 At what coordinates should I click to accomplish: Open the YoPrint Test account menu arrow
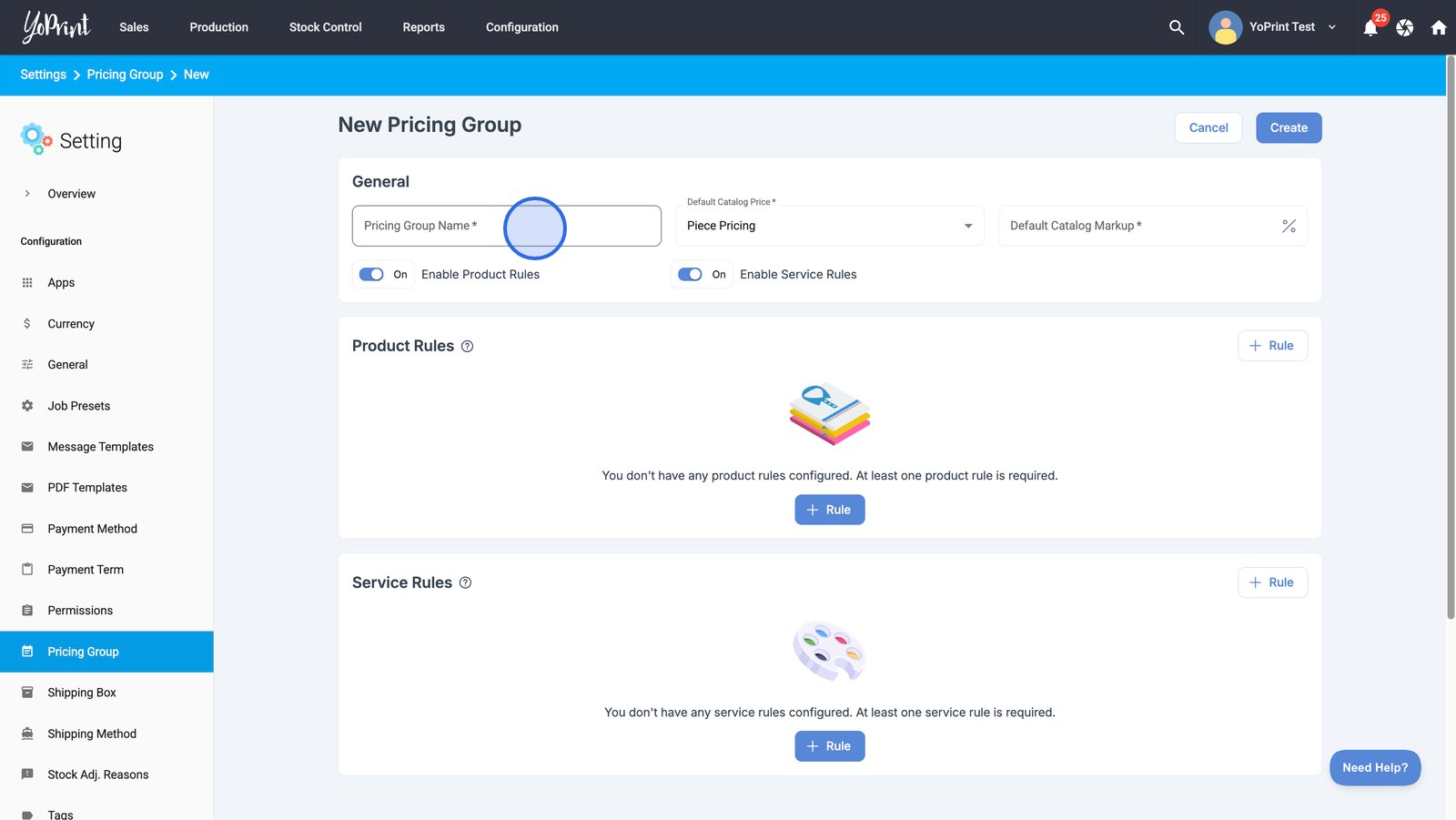point(1332,27)
